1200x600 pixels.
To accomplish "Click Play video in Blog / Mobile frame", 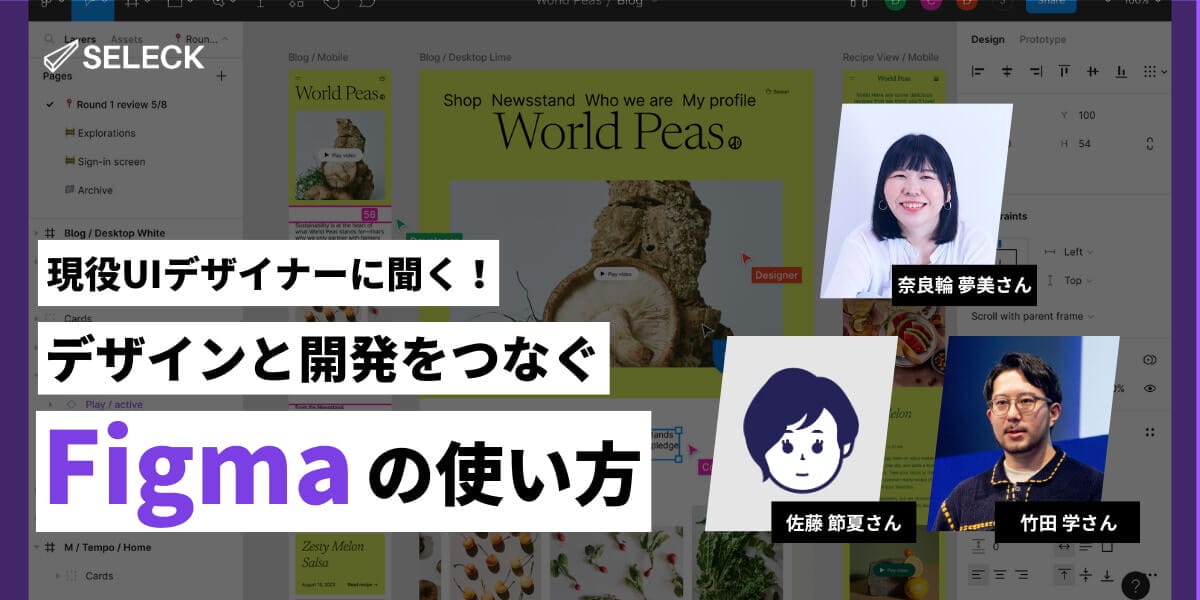I will [x=340, y=155].
